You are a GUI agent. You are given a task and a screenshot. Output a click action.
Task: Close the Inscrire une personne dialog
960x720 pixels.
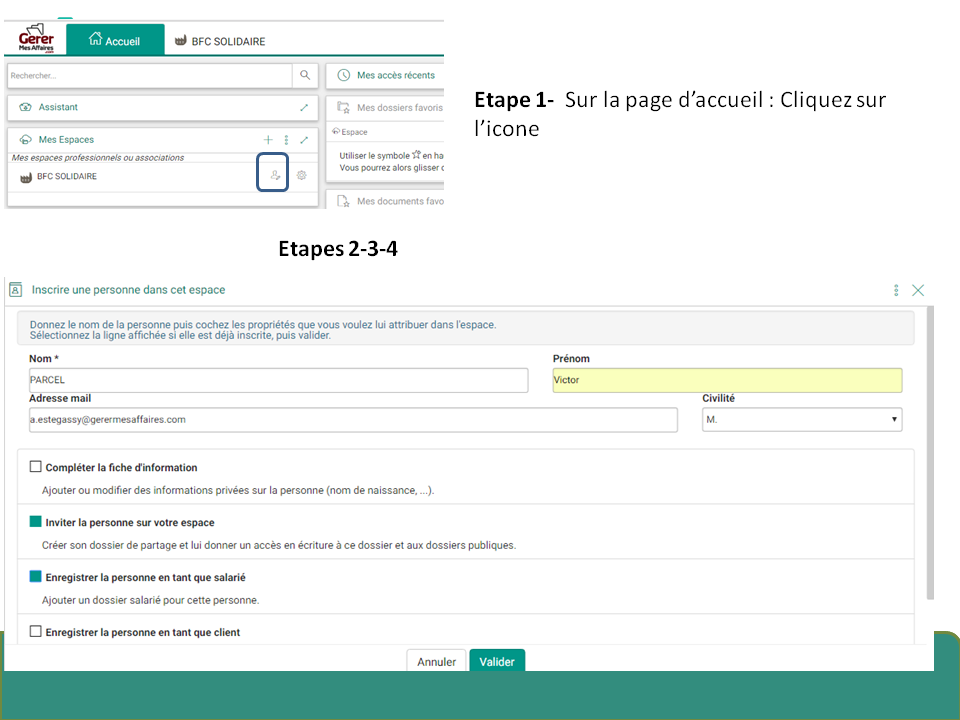(x=918, y=290)
